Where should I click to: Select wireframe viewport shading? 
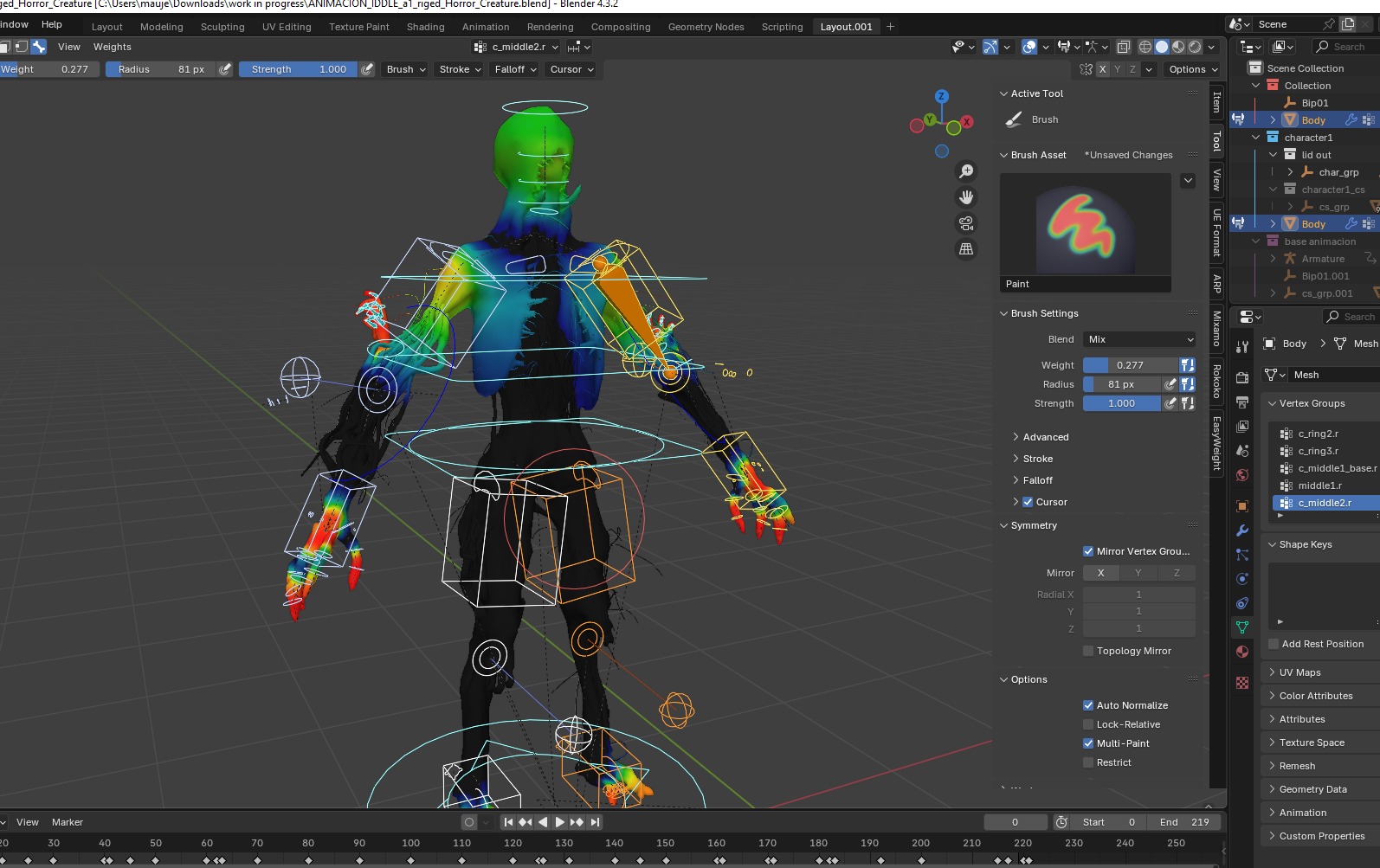tap(1145, 47)
